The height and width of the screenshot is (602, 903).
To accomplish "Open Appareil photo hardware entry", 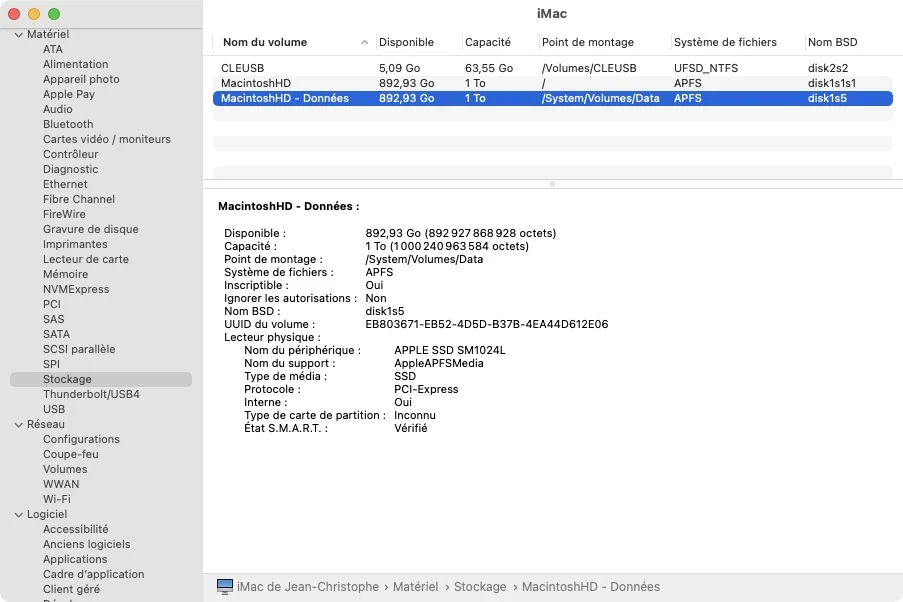I will pyautogui.click(x=81, y=79).
